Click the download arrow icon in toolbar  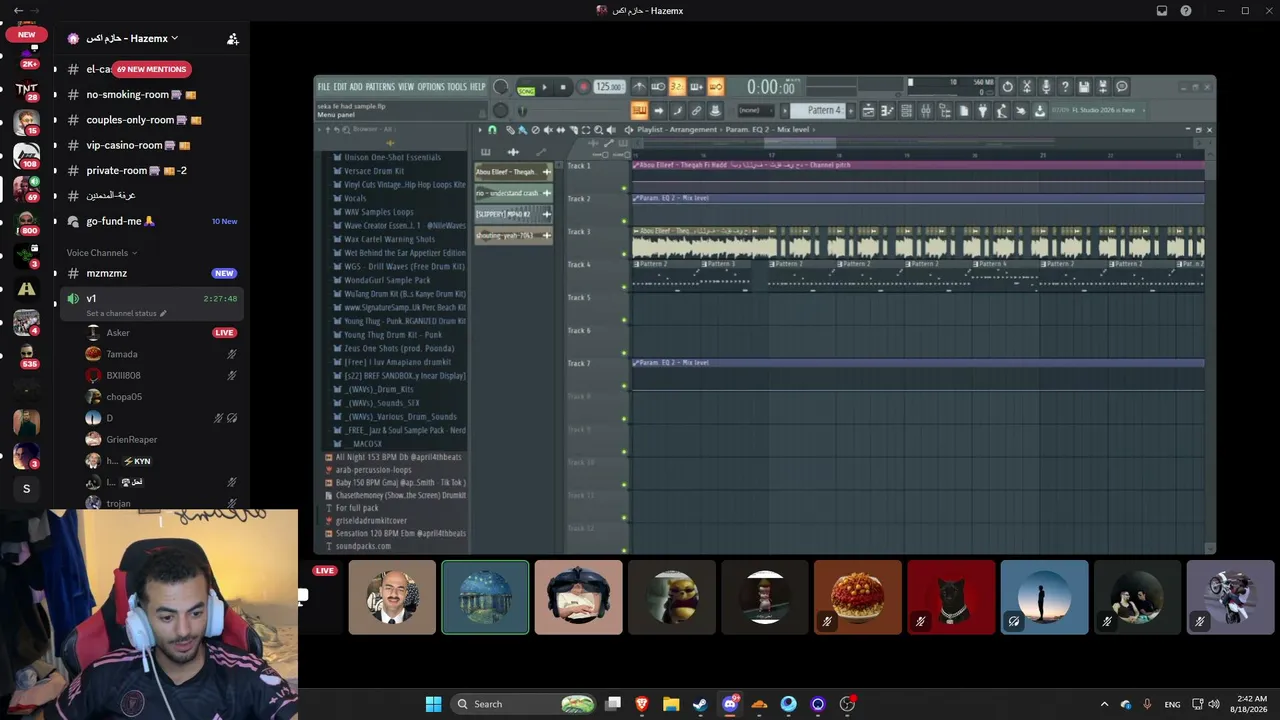[x=1040, y=111]
